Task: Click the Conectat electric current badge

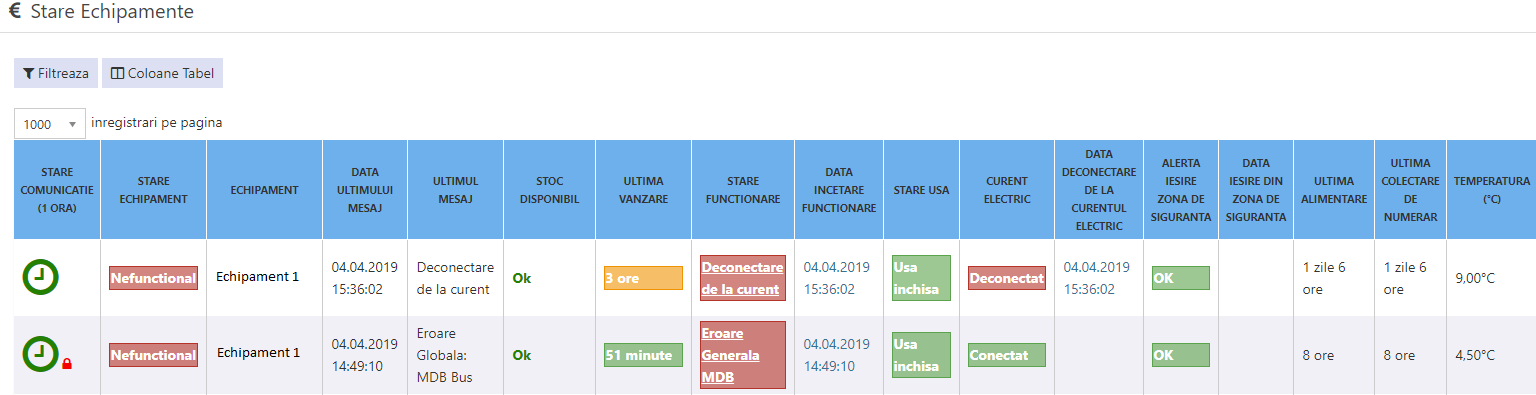Action: coord(1006,355)
